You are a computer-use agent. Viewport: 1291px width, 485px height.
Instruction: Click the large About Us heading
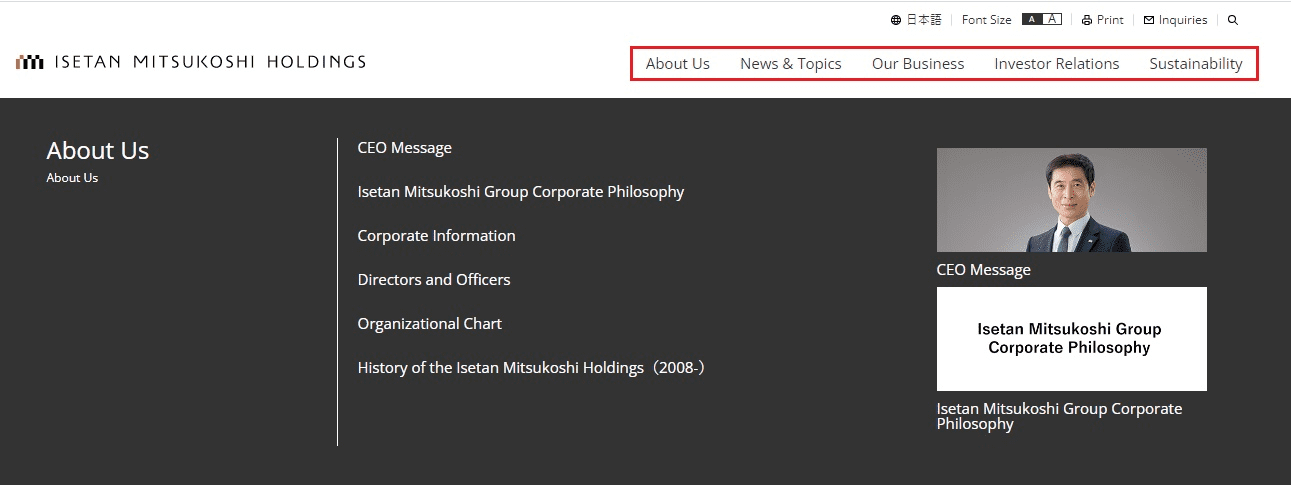tap(98, 151)
